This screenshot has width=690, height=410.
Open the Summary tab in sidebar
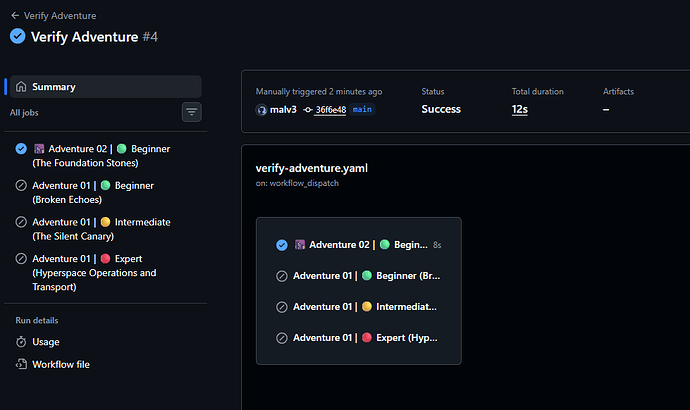coord(106,87)
